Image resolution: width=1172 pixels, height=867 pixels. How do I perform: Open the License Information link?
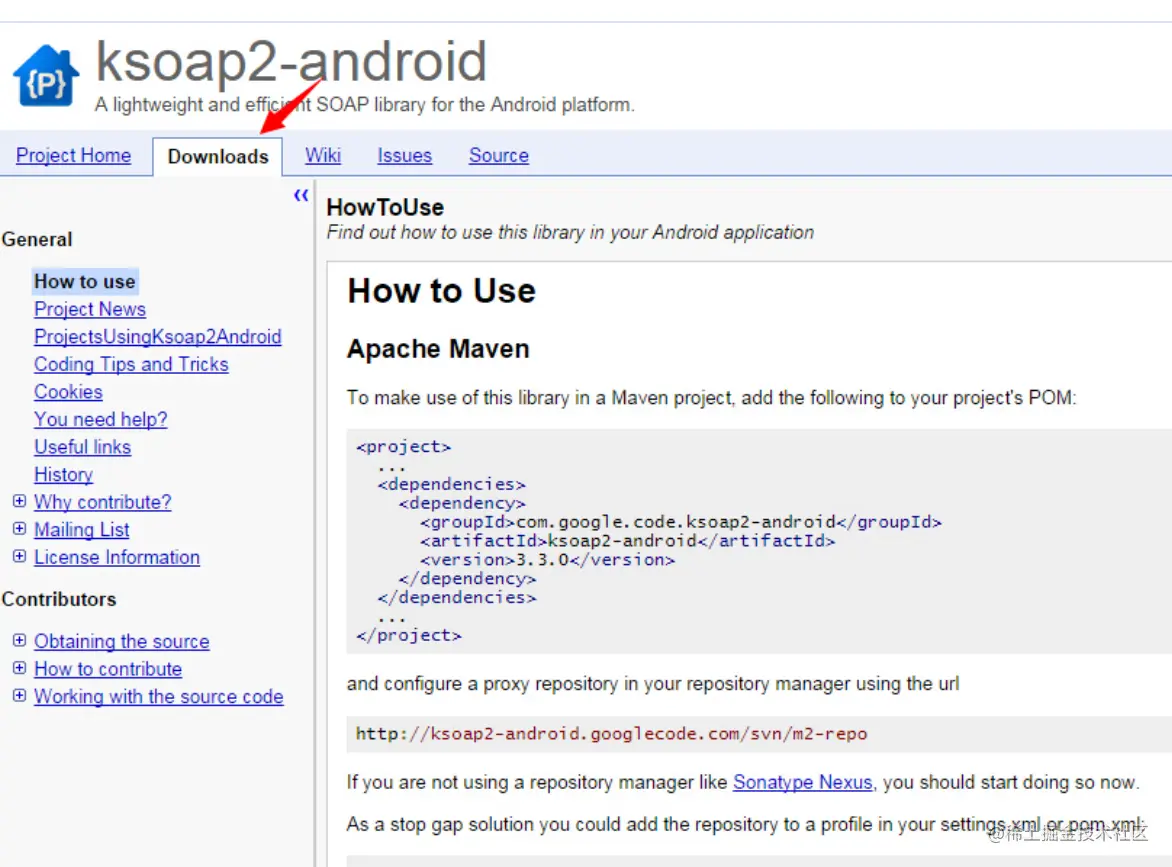click(117, 558)
